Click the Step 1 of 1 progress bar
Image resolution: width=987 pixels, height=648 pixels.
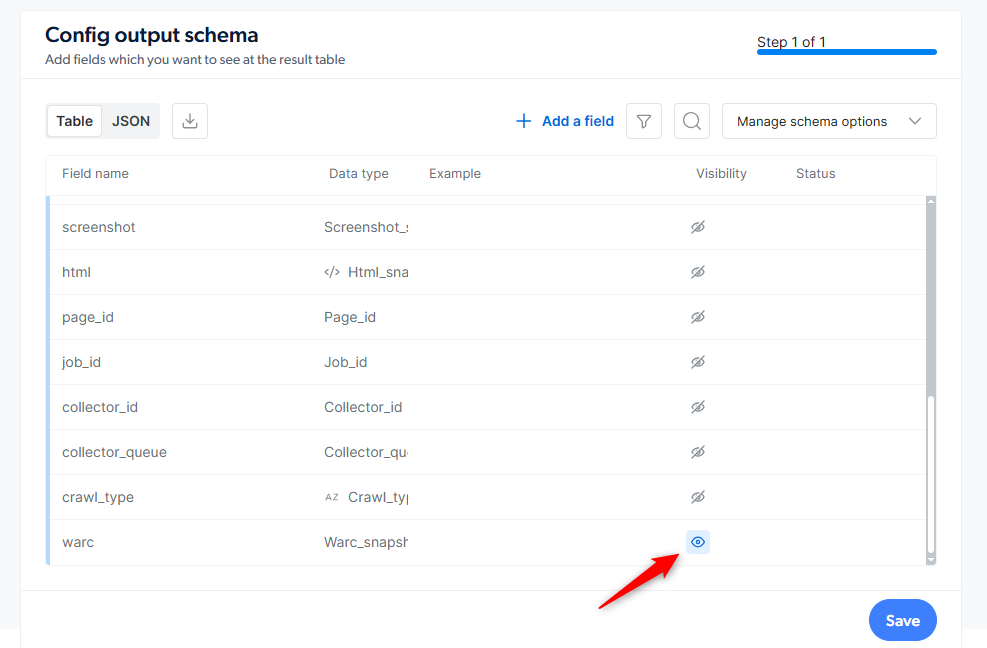[846, 52]
